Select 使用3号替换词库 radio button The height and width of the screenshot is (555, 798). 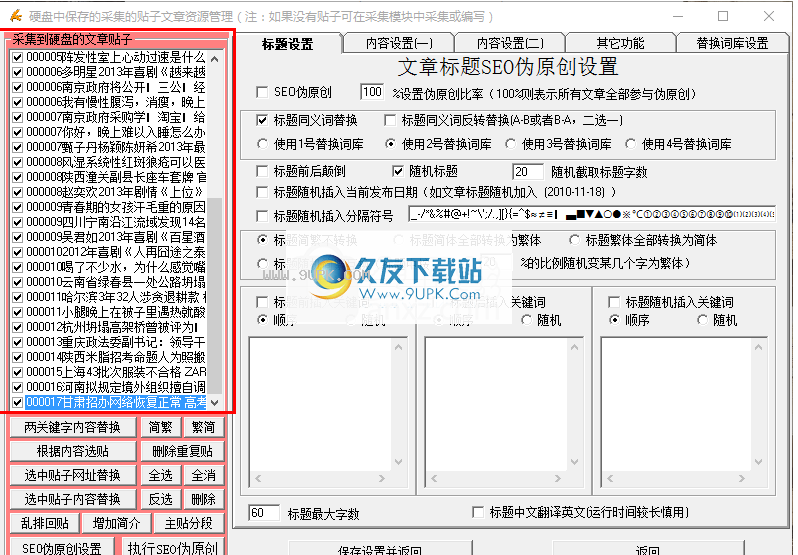(x=510, y=144)
